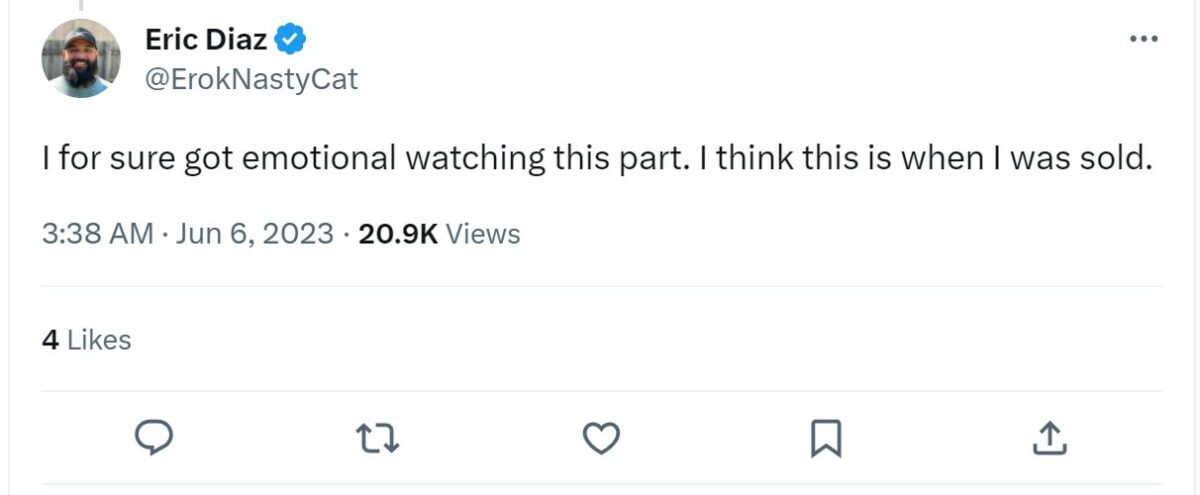This screenshot has height=495, width=1200.
Task: Visit the @ErokNastyCat handle link
Action: point(251,80)
